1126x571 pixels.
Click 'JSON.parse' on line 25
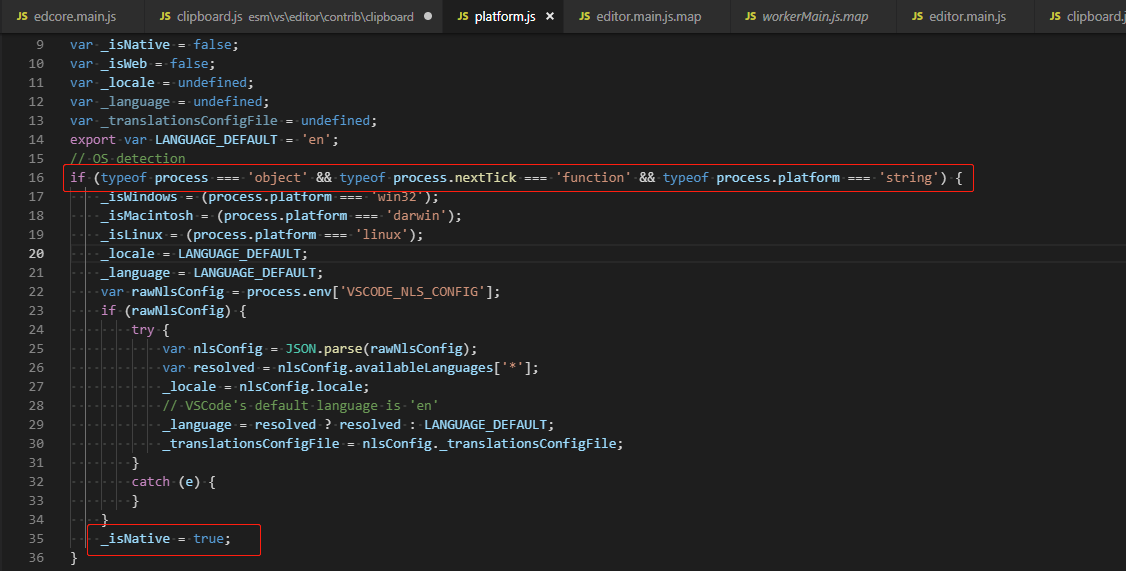tap(324, 348)
